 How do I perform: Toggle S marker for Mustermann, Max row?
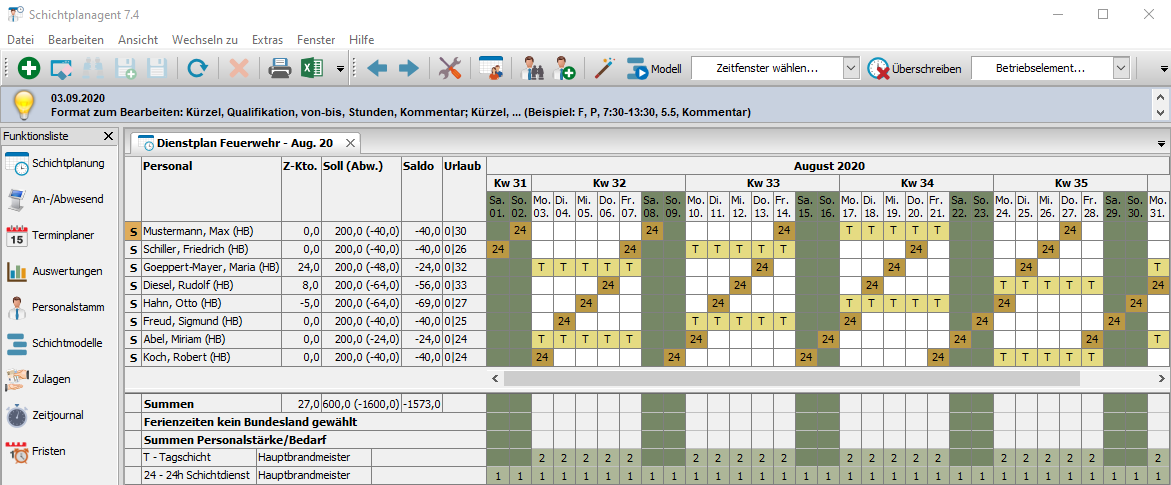pos(132,231)
